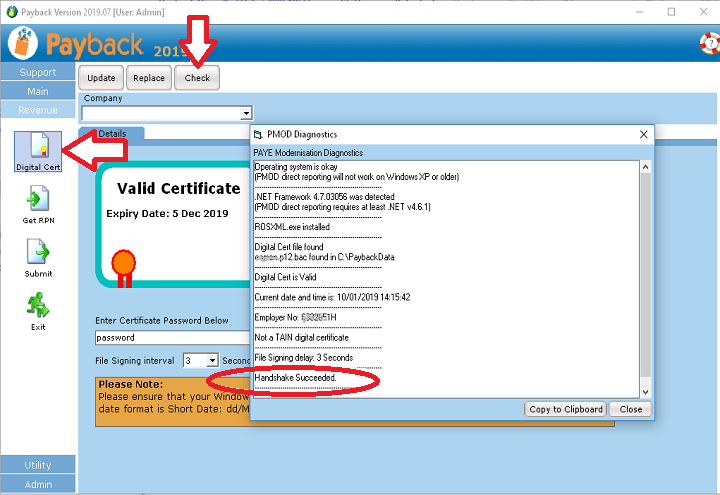Click the help lifebuoy icon
The image size is (720, 495).
click(x=708, y=44)
